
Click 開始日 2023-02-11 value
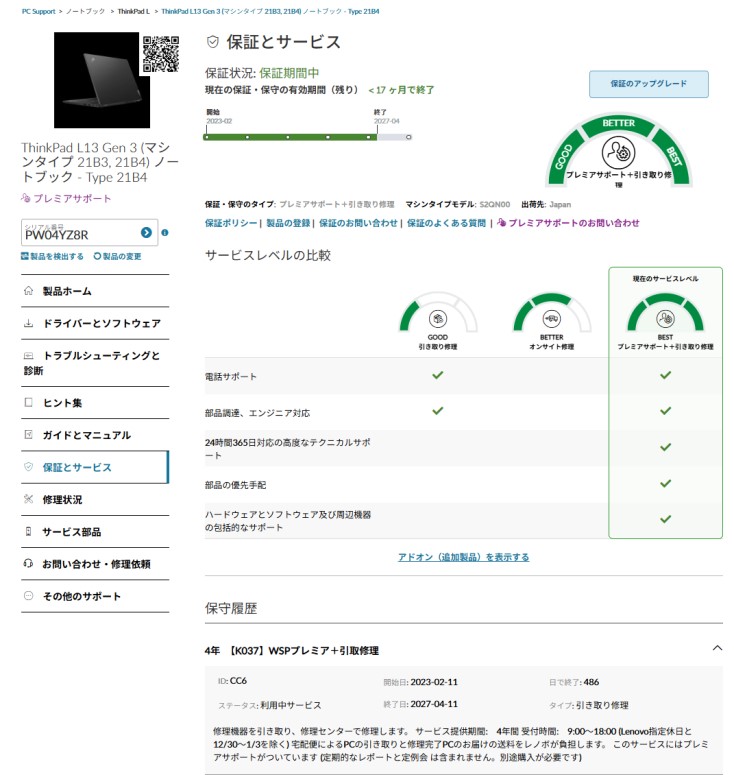tap(434, 682)
